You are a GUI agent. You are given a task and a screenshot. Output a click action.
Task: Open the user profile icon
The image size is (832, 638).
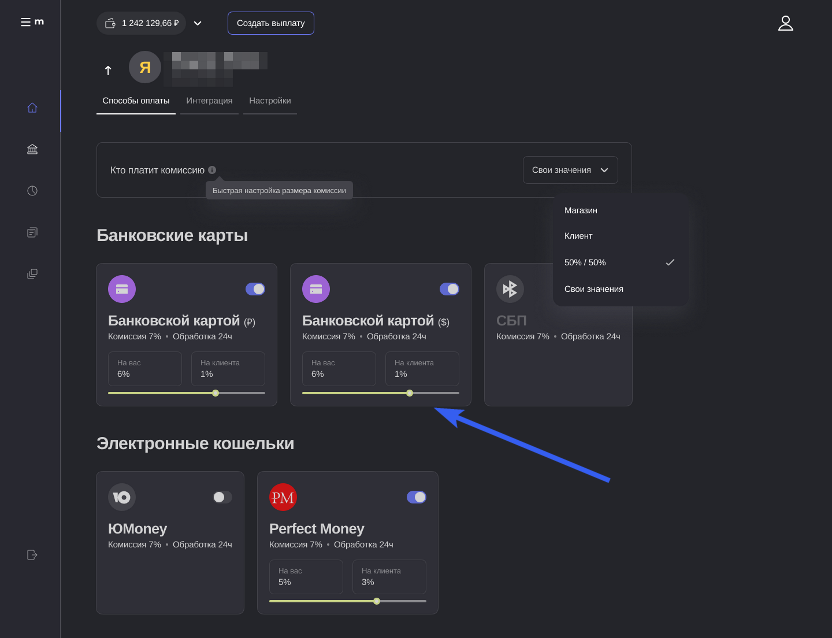tap(785, 23)
